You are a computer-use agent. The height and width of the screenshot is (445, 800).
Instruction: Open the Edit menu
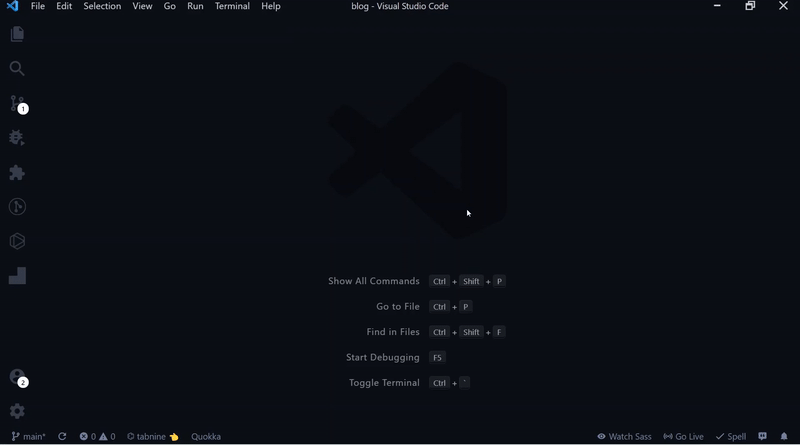coord(64,6)
